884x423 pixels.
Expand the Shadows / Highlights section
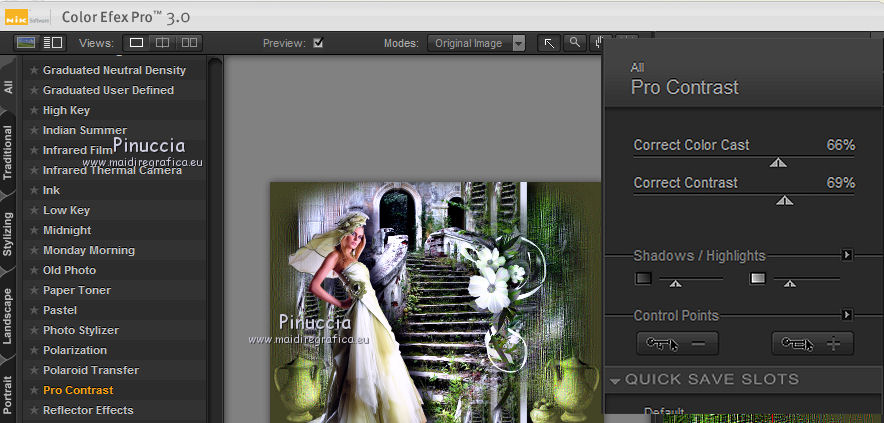pos(847,255)
